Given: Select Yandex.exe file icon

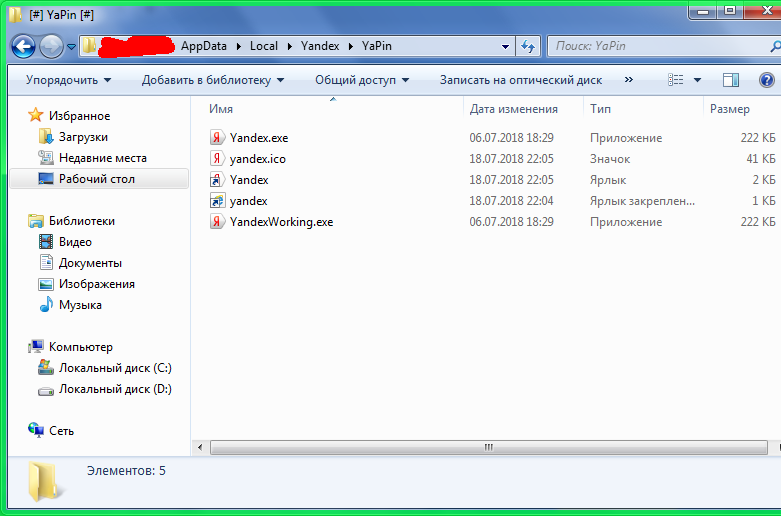Looking at the screenshot, I should [x=217, y=137].
